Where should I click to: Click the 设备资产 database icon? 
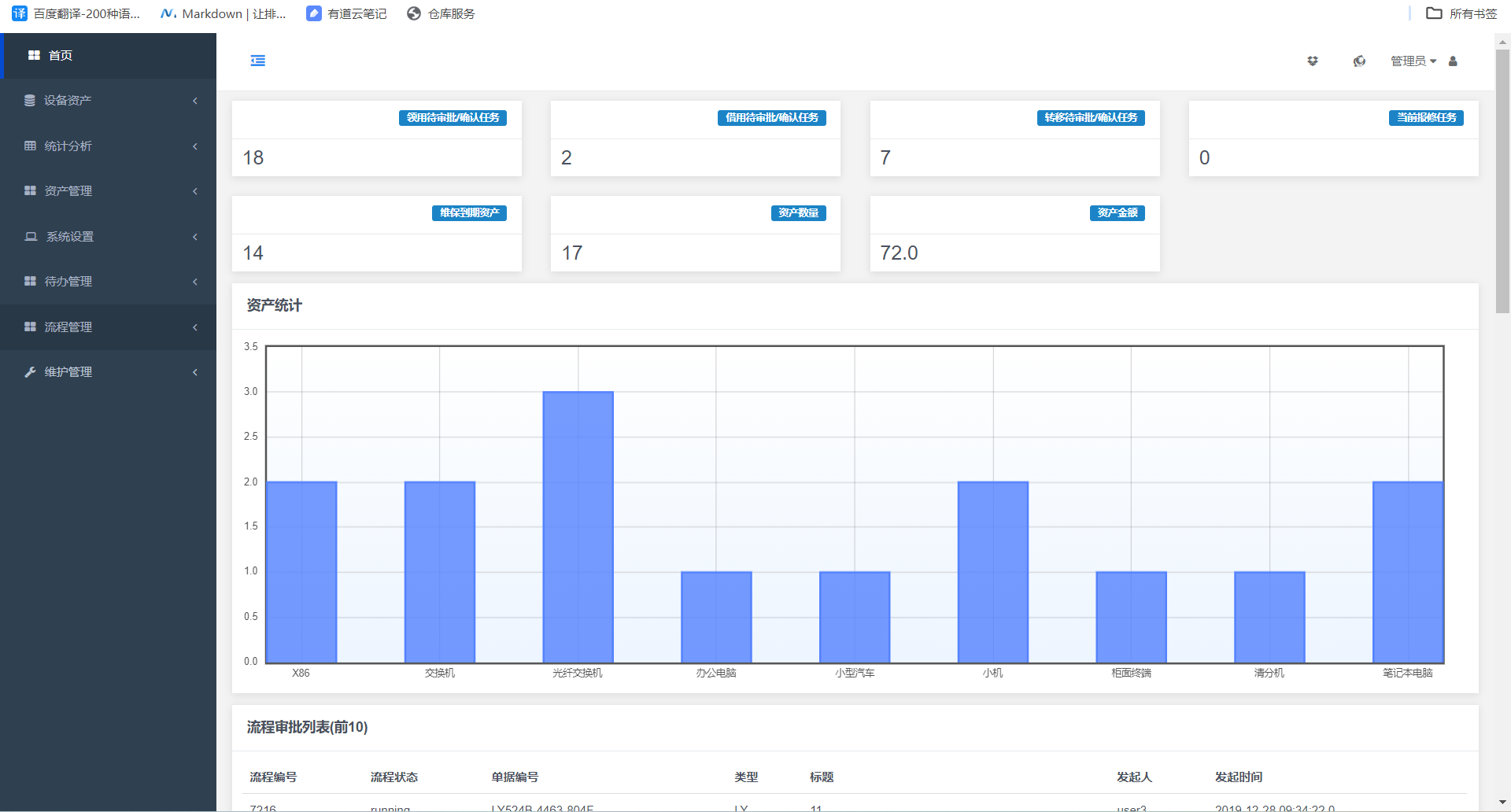point(30,100)
